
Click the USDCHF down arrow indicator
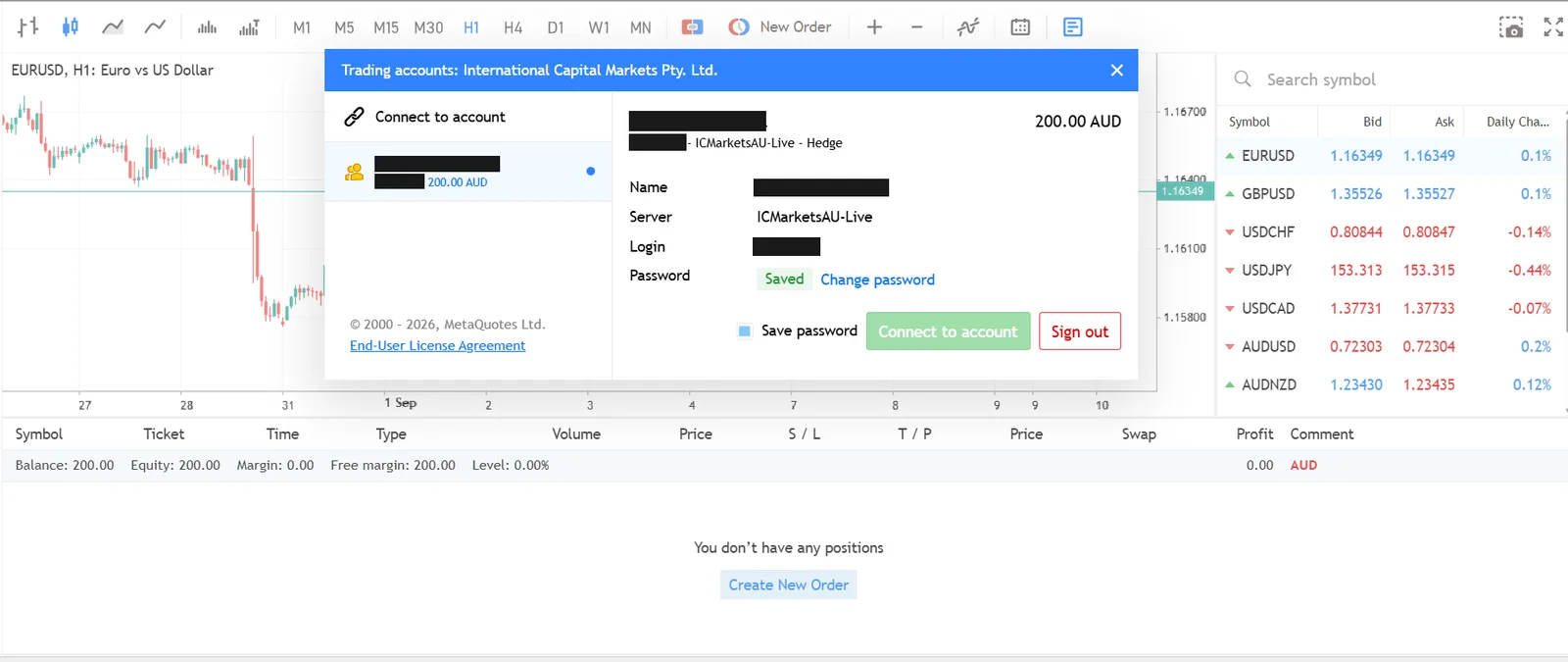pos(1229,232)
